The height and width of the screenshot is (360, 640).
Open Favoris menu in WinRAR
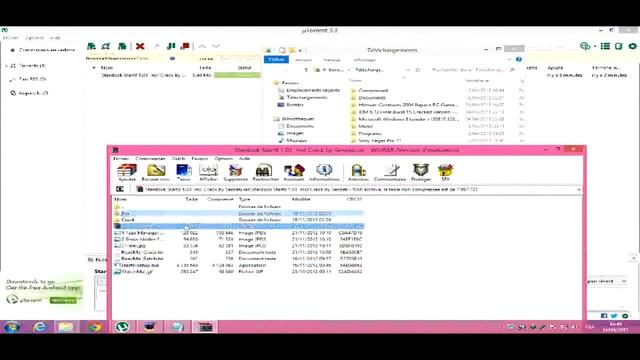coord(200,158)
